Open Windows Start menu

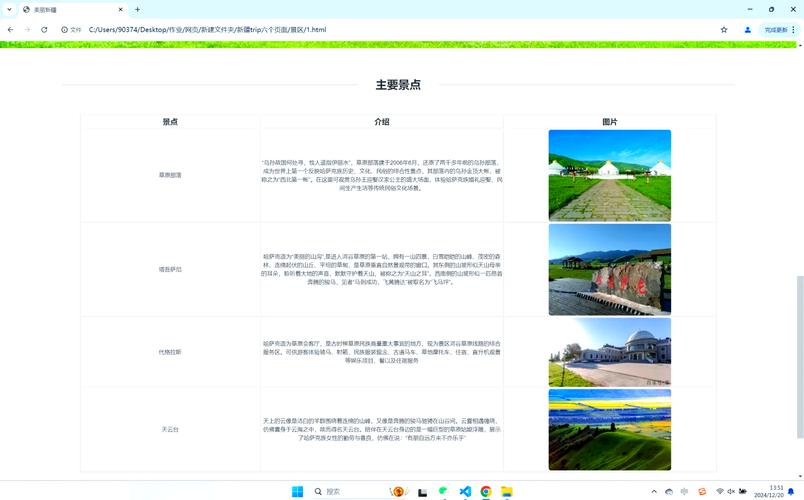pyautogui.click(x=297, y=491)
